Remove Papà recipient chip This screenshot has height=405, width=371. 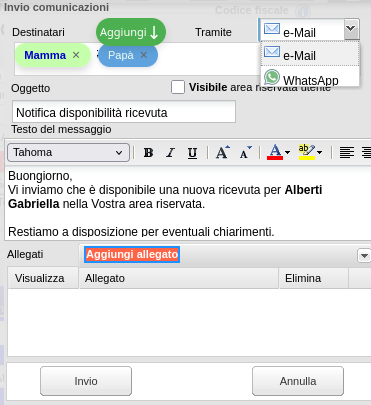(x=144, y=55)
